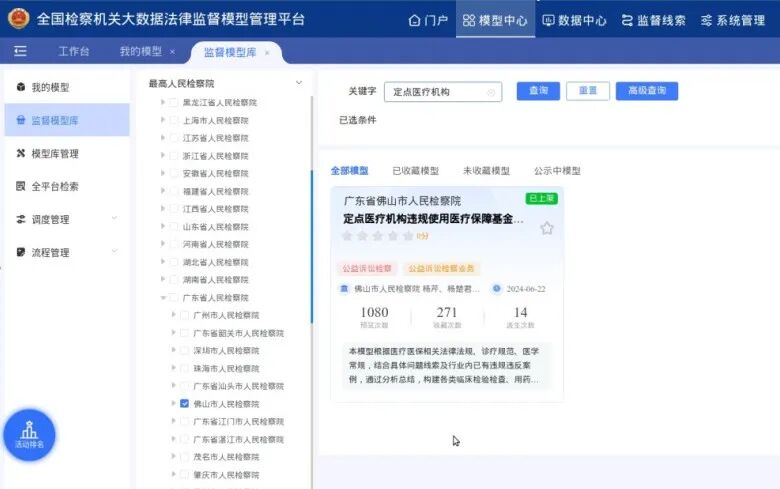Collapse the 最高人民检察院 tree dropdown
780x489 pixels.
tap(298, 83)
